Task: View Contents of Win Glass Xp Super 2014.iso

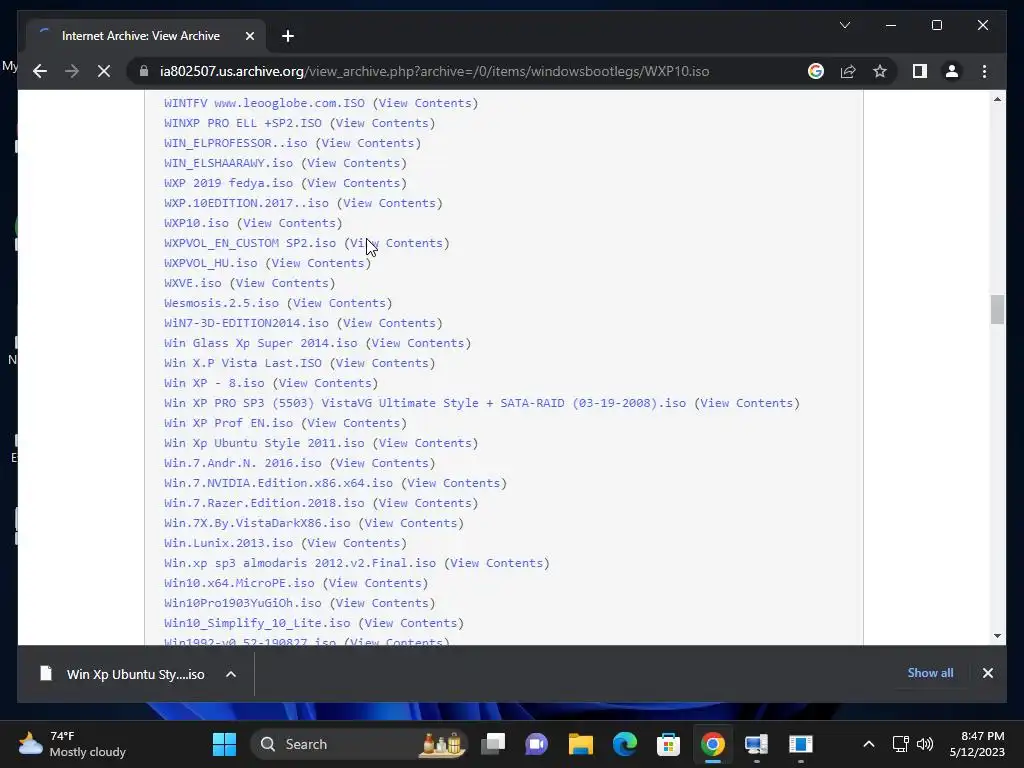Action: pos(418,343)
